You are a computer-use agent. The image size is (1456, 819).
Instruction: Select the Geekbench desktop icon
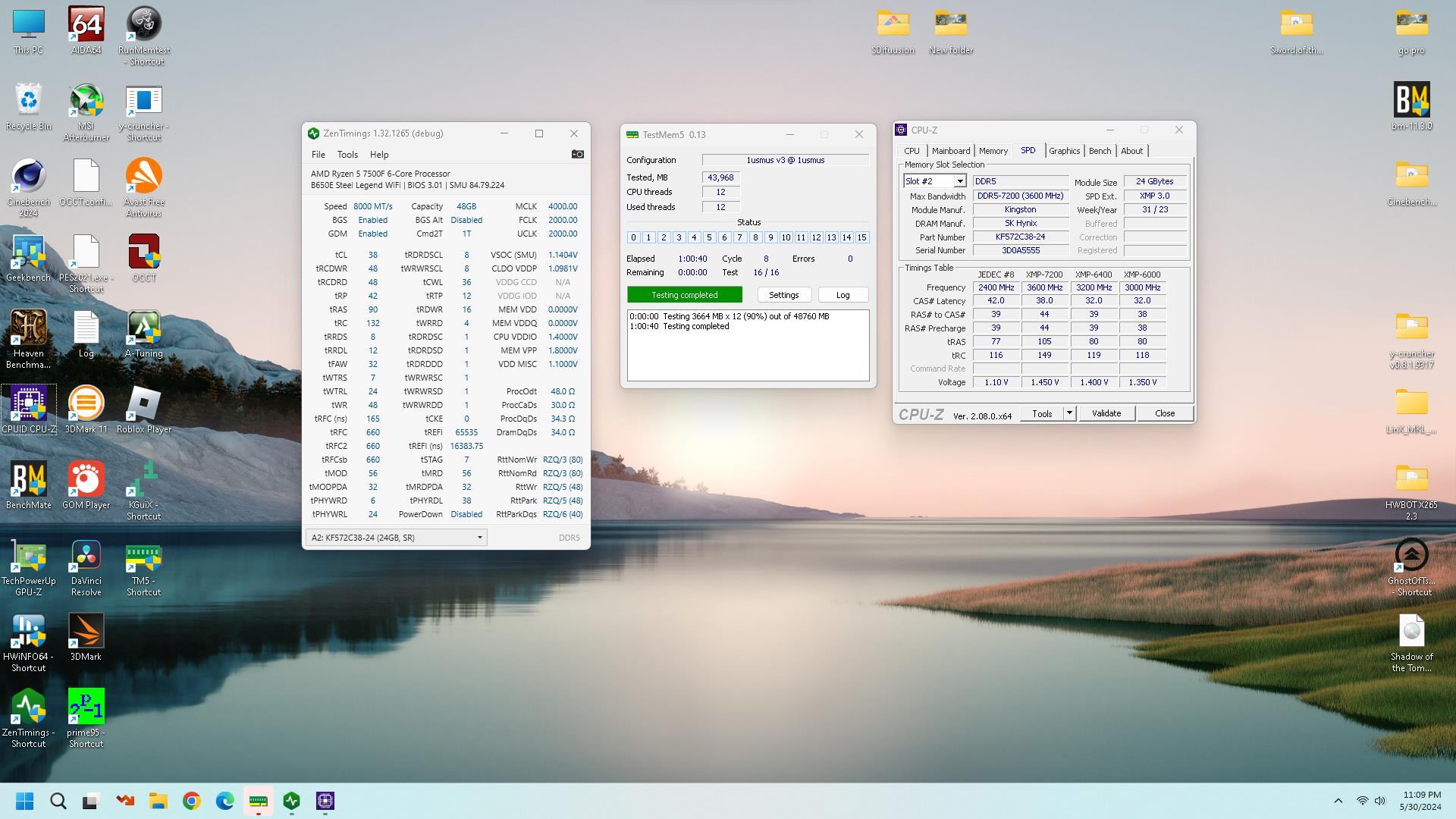(29, 258)
